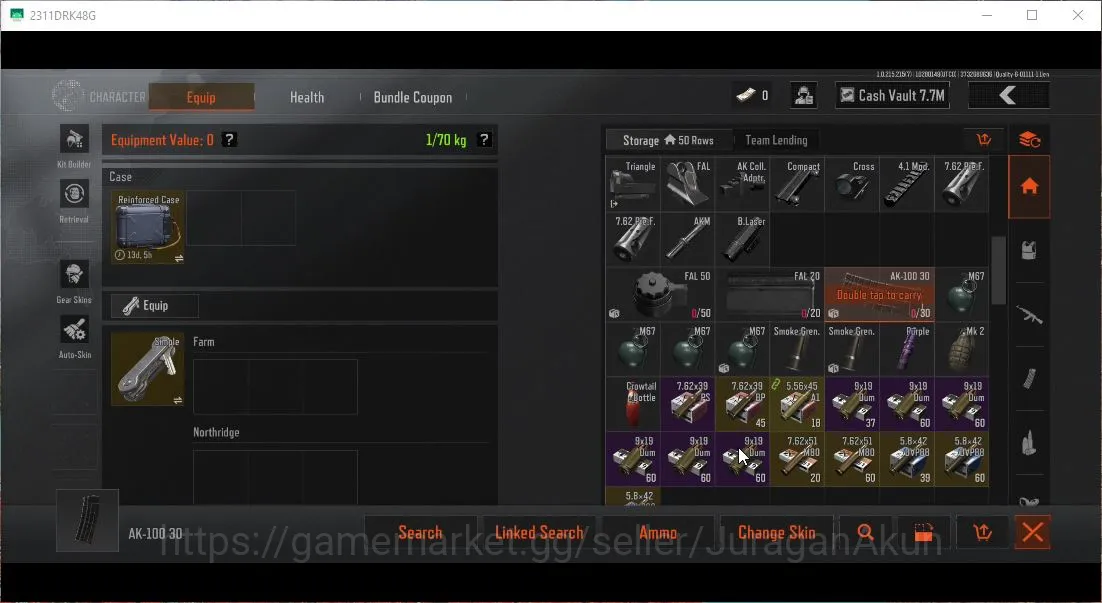Click the magnifier icon in bottom bar

(866, 533)
